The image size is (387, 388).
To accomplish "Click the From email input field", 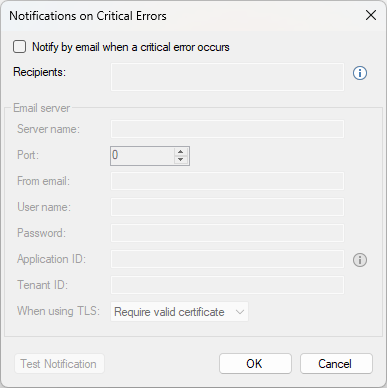I will point(227,181).
